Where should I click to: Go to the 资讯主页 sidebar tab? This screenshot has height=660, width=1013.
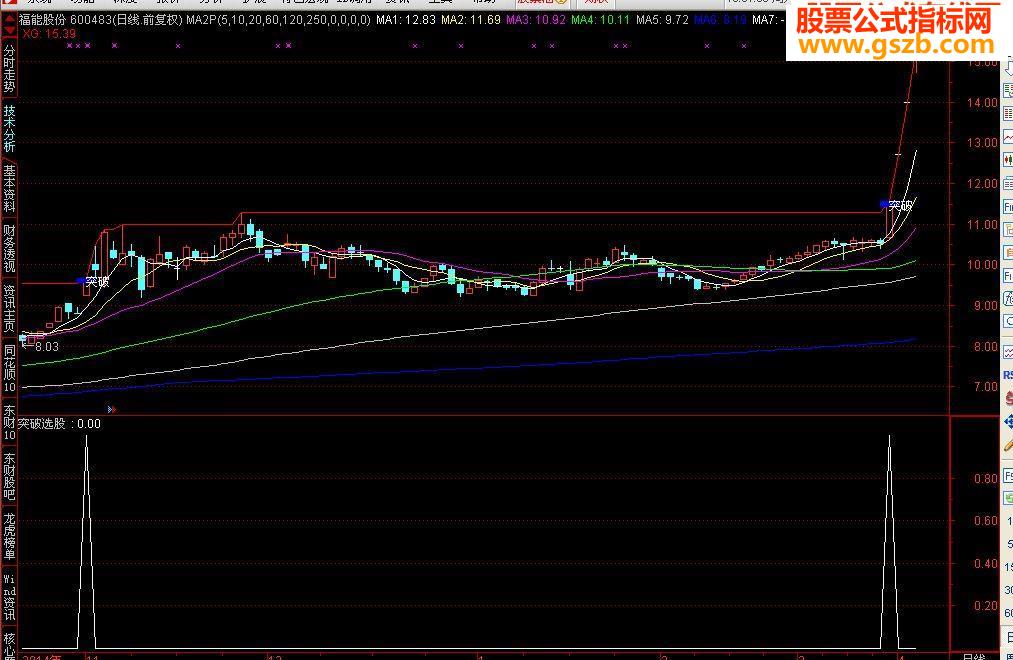click(x=9, y=308)
